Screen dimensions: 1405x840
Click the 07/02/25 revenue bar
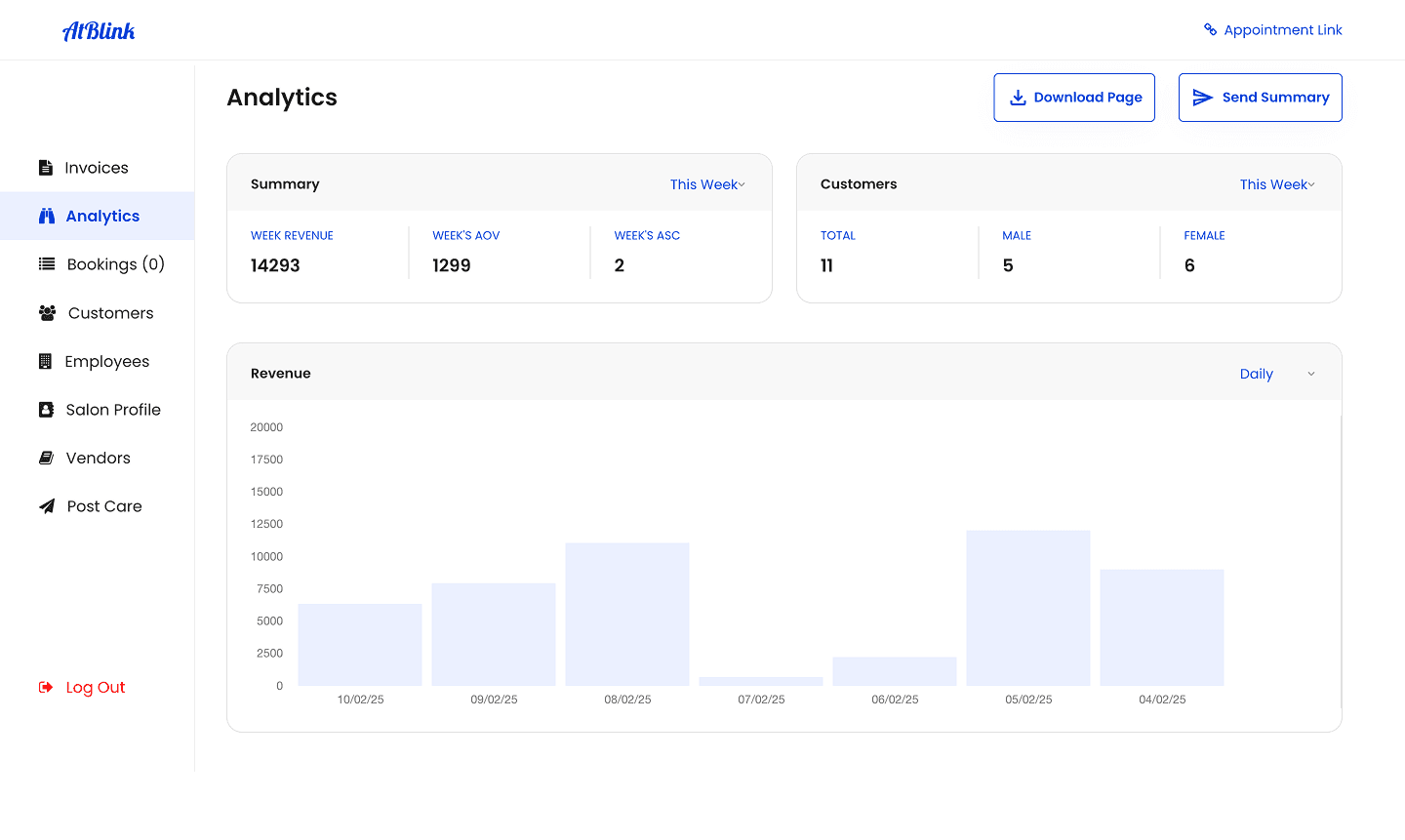pos(761,681)
